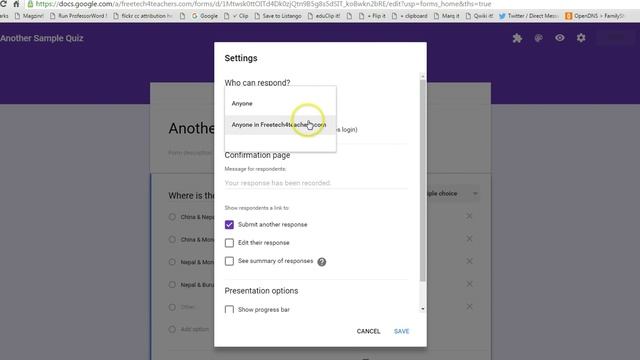This screenshot has height=360, width=640.
Task: Open the OpenDNS FamilyShield bookmark
Action: pos(595,16)
